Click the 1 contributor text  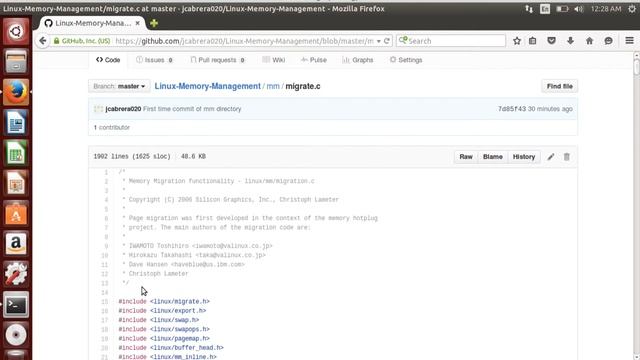pos(111,127)
